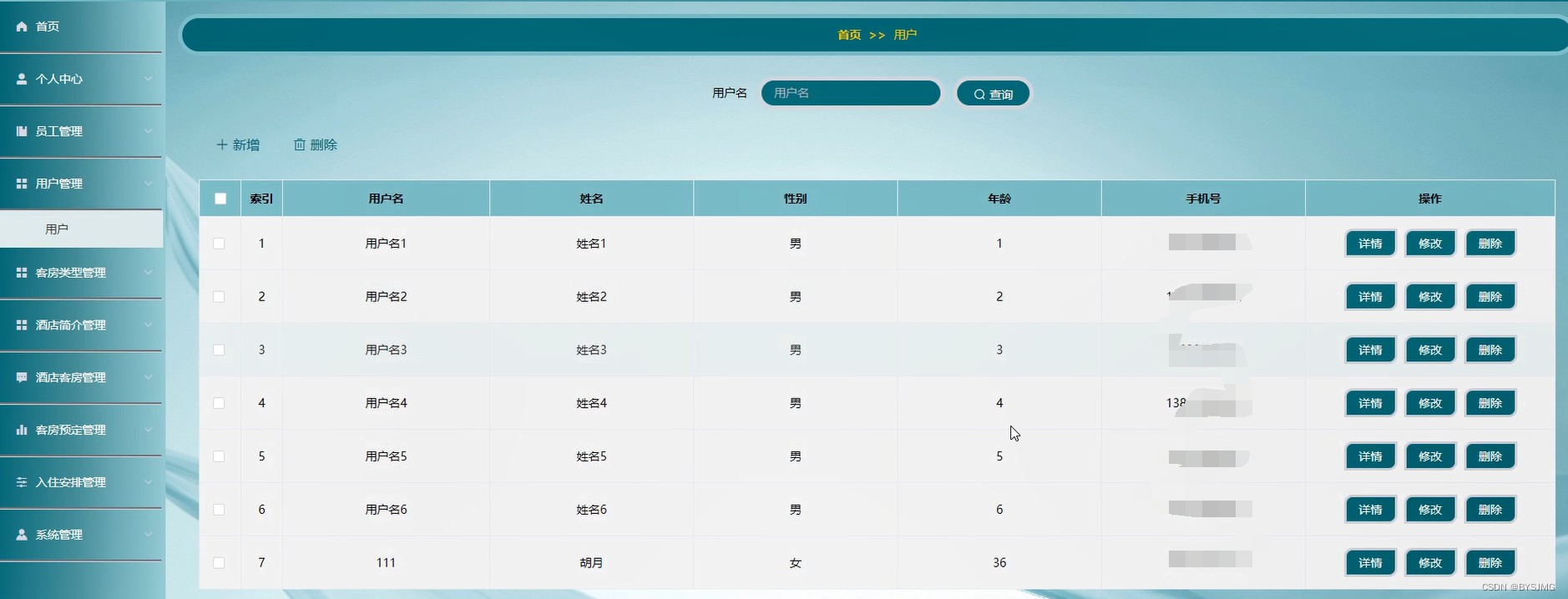Click the 员工管理 sidebar icon
1568x599 pixels.
click(22, 131)
